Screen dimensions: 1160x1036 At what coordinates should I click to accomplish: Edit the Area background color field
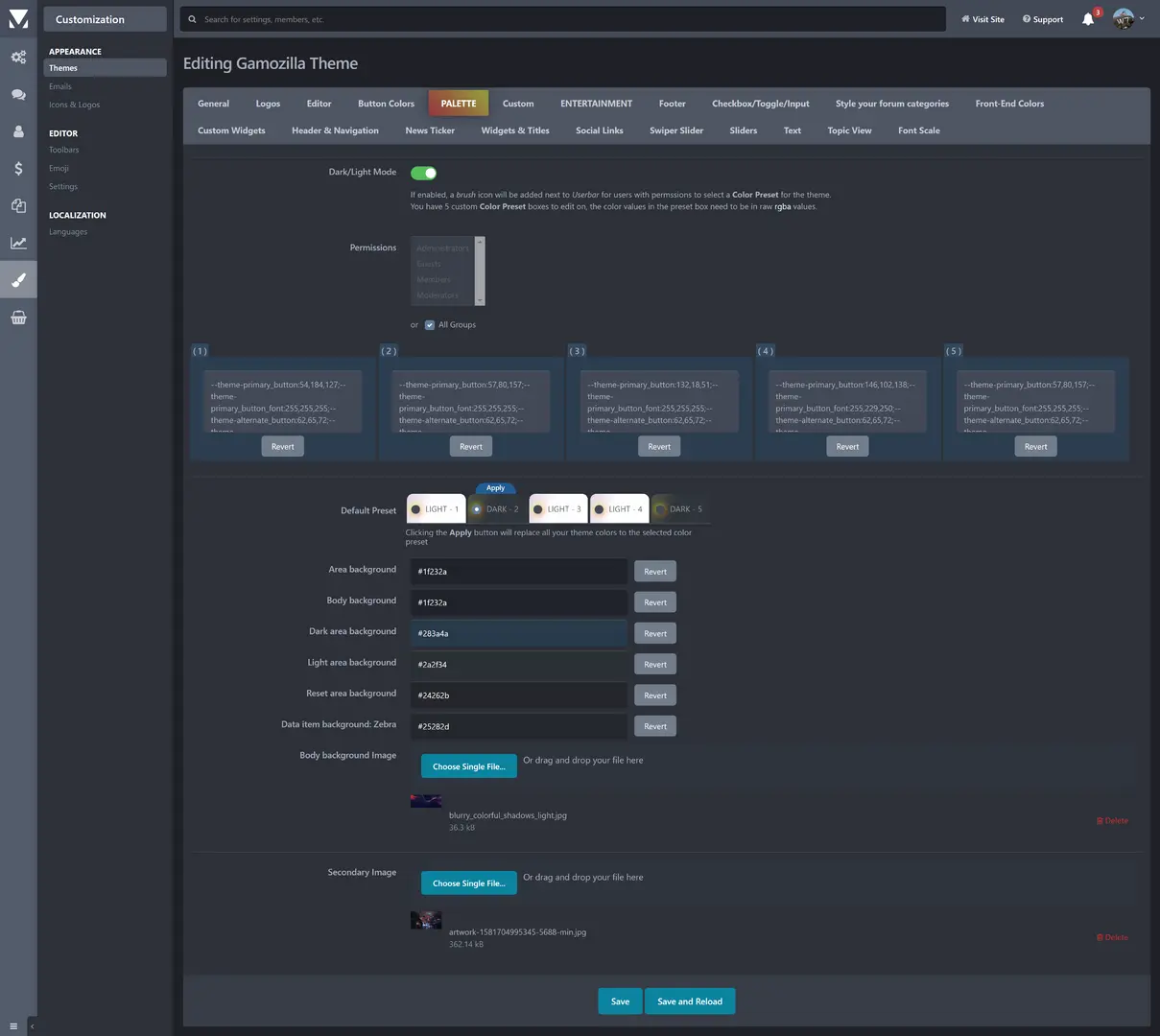tap(519, 572)
